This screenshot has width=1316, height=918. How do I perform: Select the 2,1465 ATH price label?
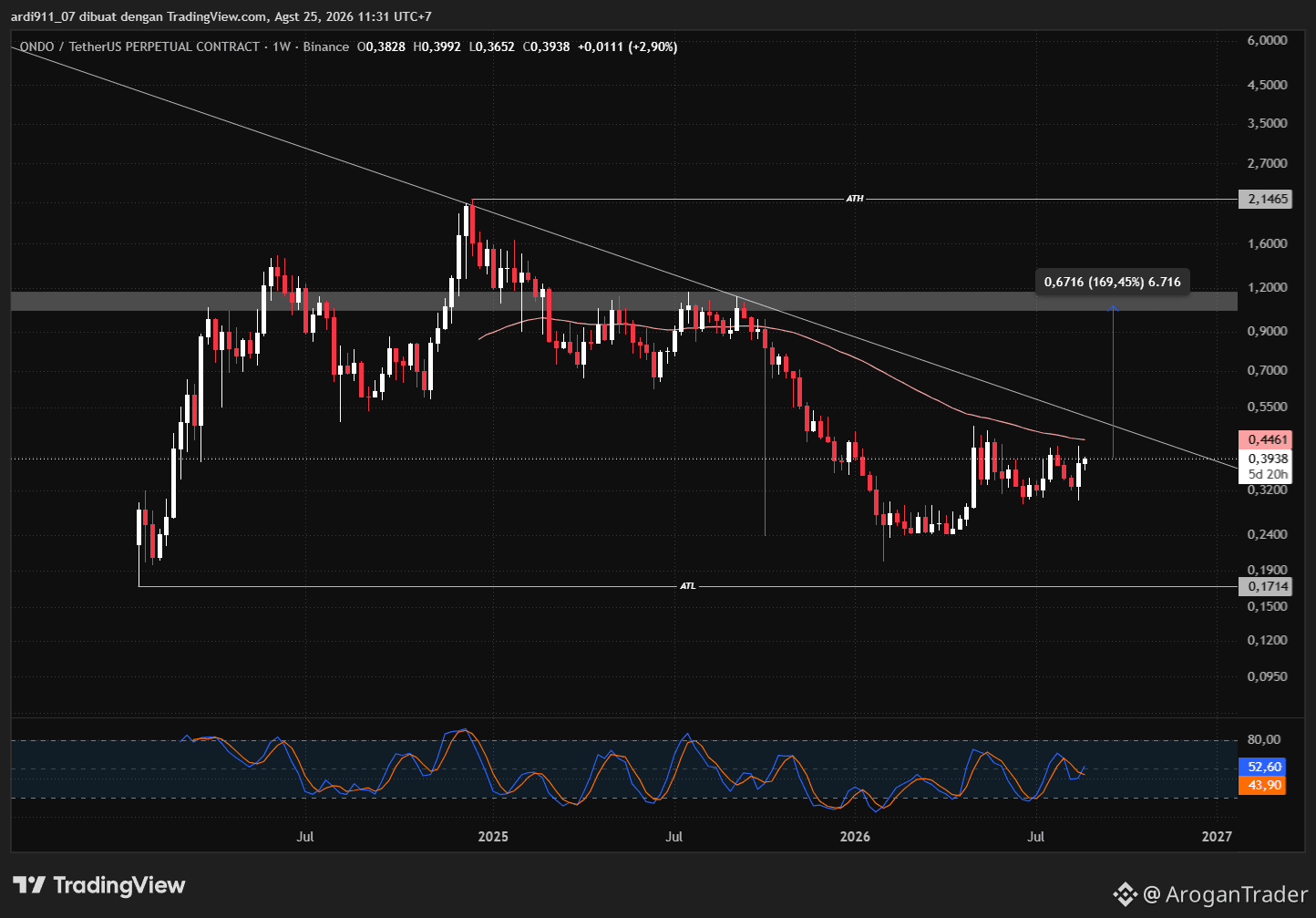click(1265, 199)
